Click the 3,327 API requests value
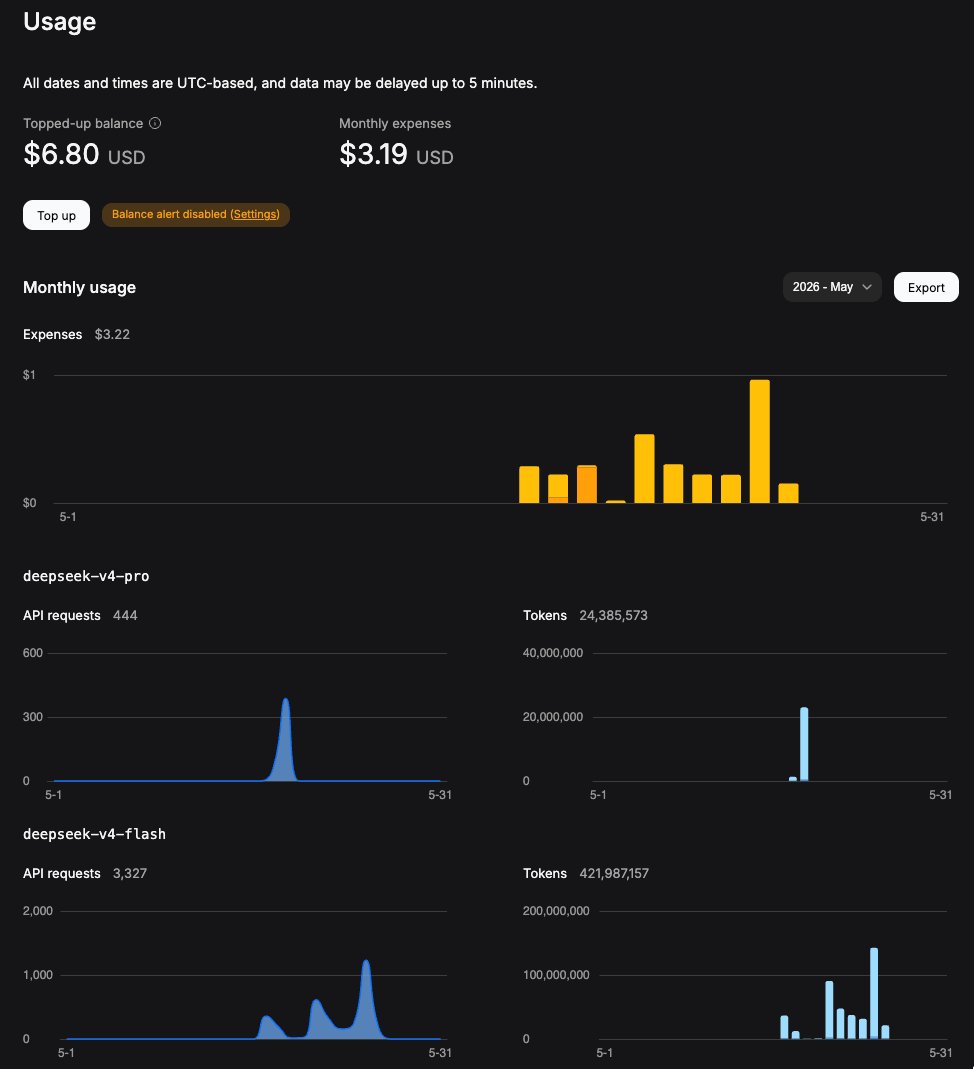The height and width of the screenshot is (1069, 974). (130, 873)
